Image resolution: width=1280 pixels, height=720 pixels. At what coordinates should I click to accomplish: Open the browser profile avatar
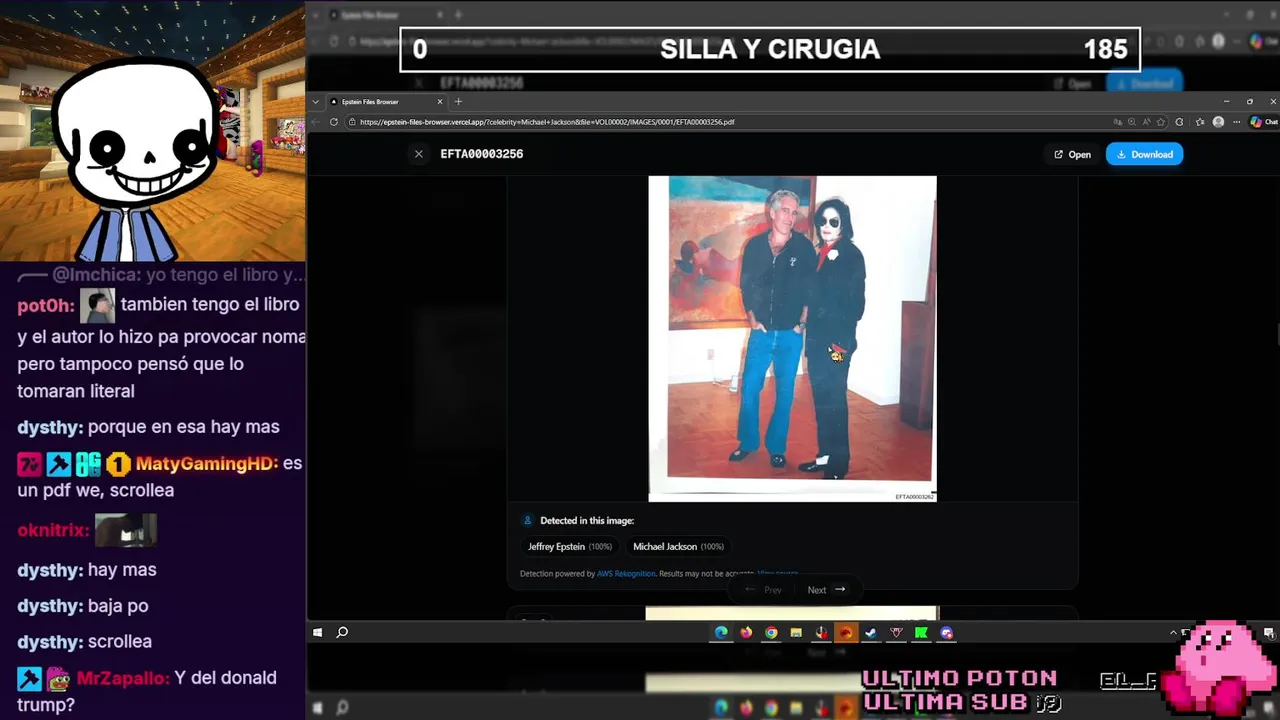click(x=1218, y=122)
